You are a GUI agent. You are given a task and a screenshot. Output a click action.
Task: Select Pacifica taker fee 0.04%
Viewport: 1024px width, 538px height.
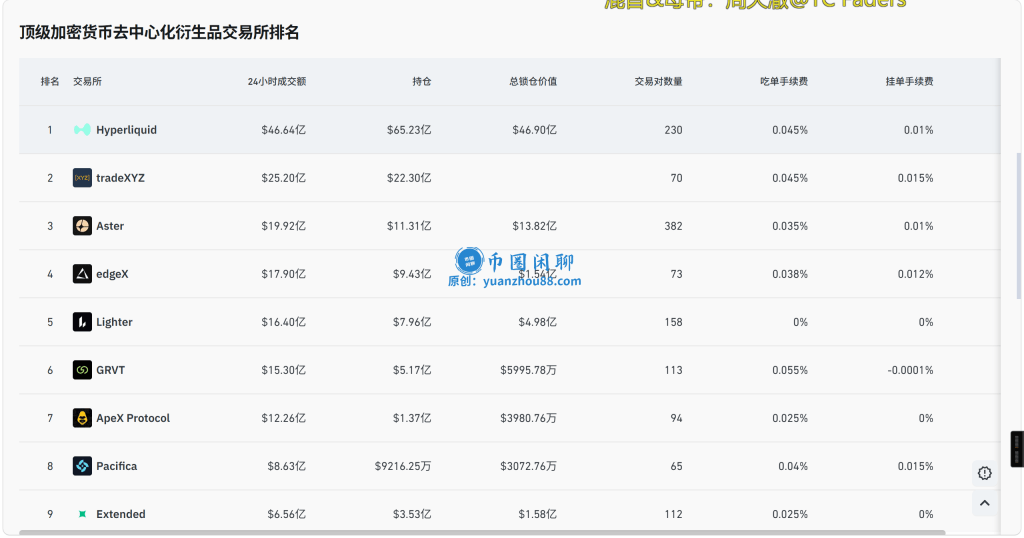tap(793, 466)
